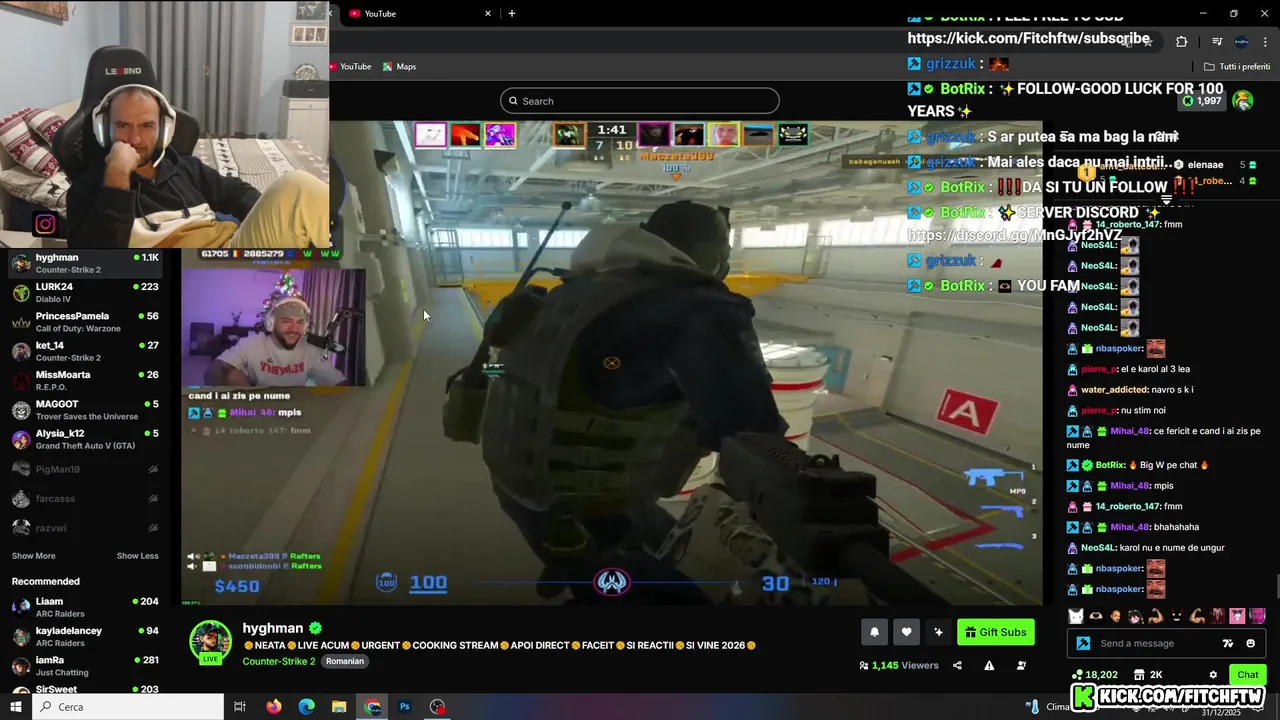This screenshot has width=1280, height=720.
Task: Open the 18,202 channel points counter
Action: coord(1094,675)
